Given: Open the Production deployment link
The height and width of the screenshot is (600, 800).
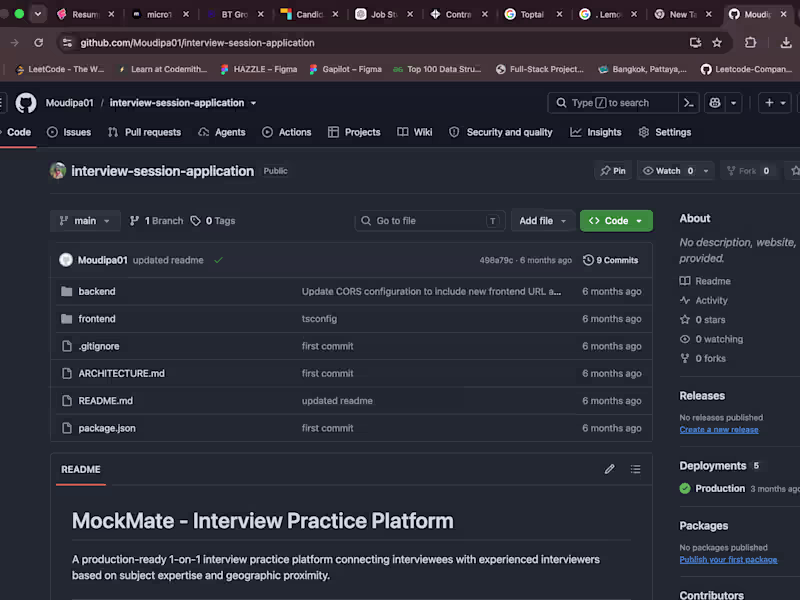Looking at the screenshot, I should 720,489.
